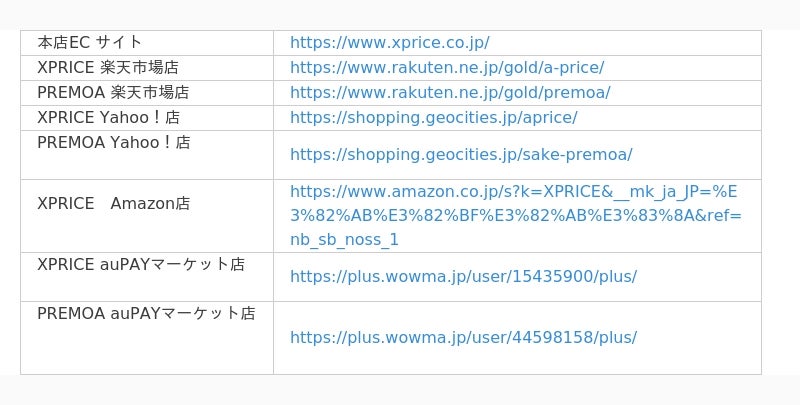Image resolution: width=800 pixels, height=405 pixels.
Task: Click the 本店EC サイト label cell
Action: click(90, 42)
